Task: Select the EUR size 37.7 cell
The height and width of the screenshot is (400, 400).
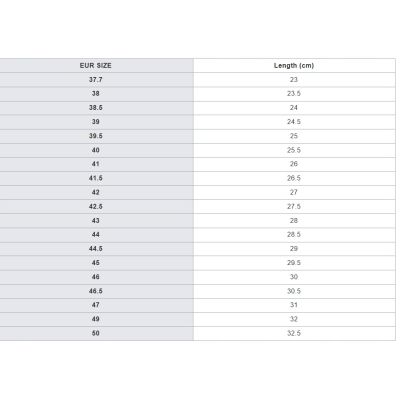Action: click(96, 80)
